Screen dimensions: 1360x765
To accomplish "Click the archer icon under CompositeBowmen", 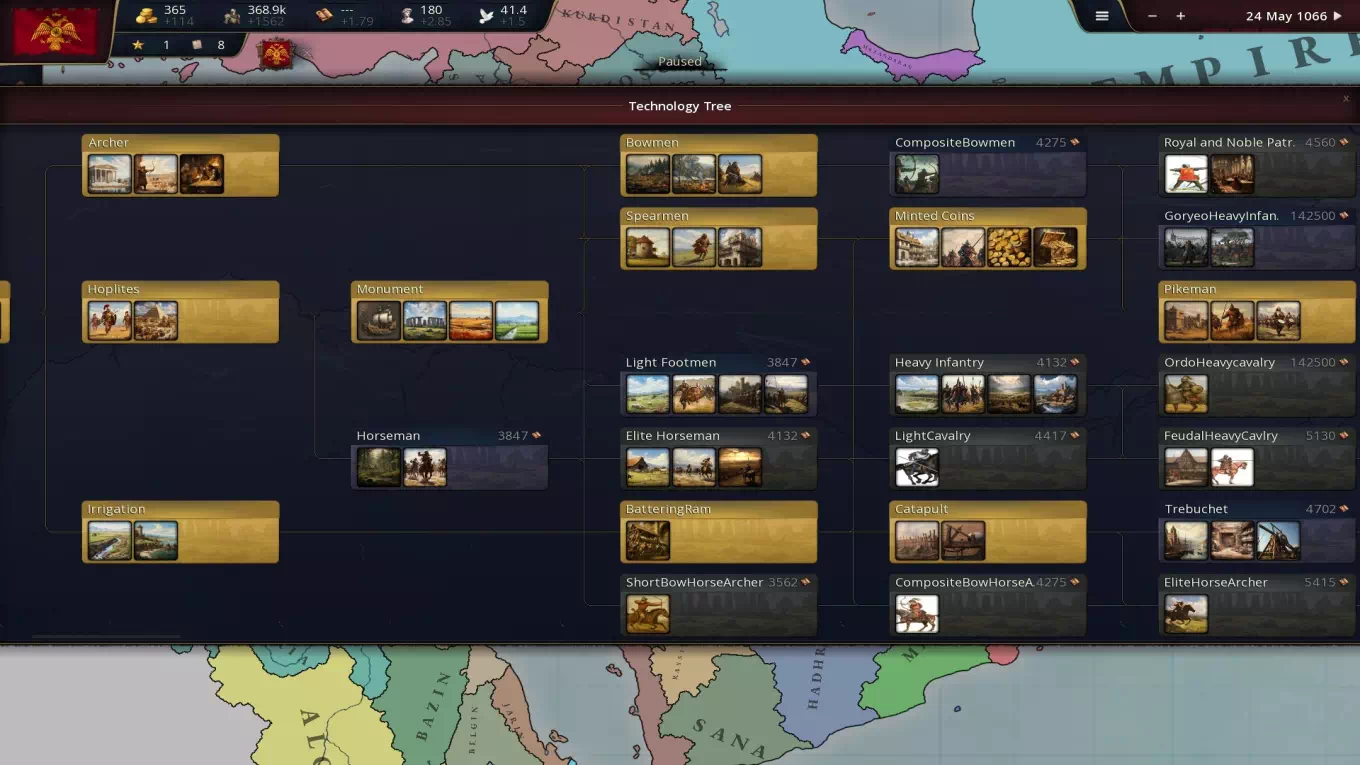I will [917, 174].
